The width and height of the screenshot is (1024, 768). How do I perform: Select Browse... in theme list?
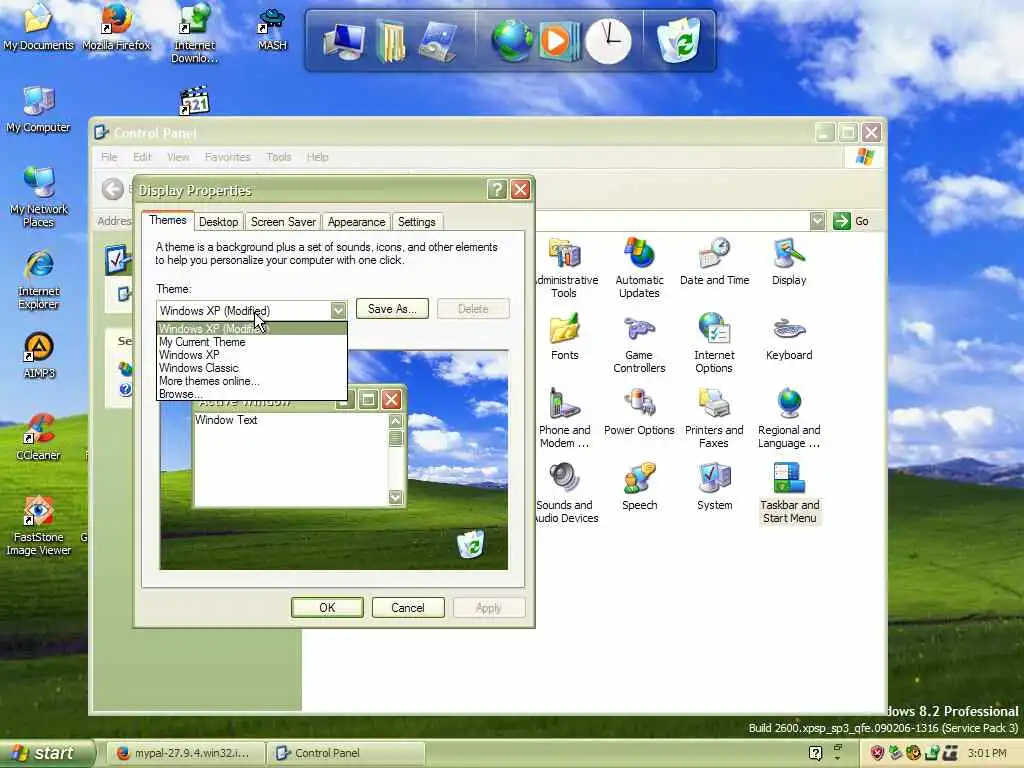pyautogui.click(x=252, y=394)
